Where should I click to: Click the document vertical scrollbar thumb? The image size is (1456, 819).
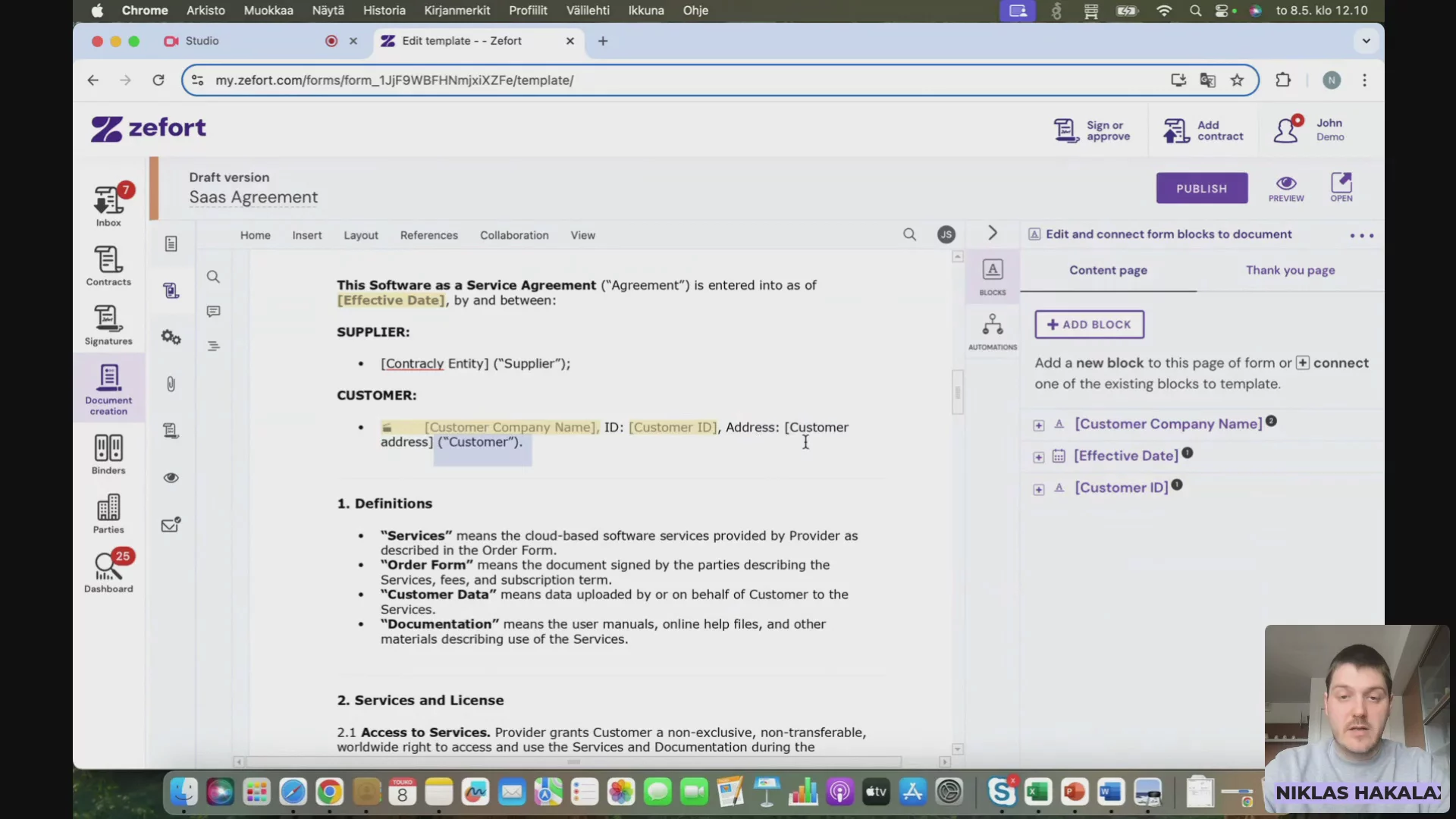tap(958, 392)
